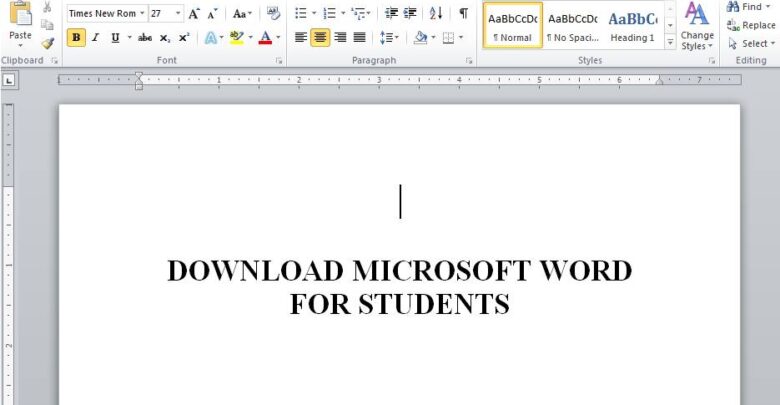This screenshot has width=780, height=405.
Task: Expand the full styles gallery
Action: coord(670,43)
